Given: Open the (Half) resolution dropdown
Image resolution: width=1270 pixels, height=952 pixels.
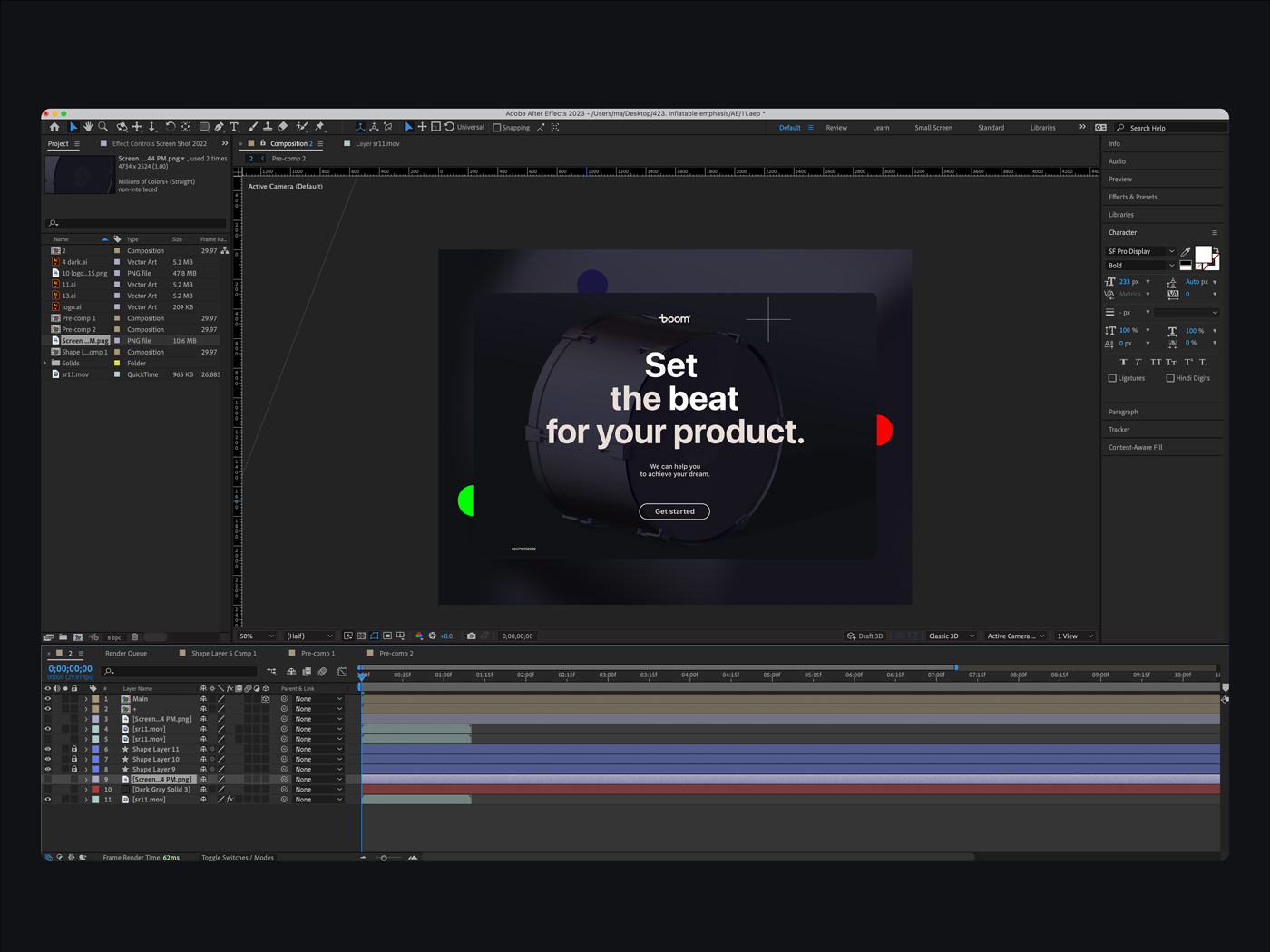Looking at the screenshot, I should [x=309, y=636].
